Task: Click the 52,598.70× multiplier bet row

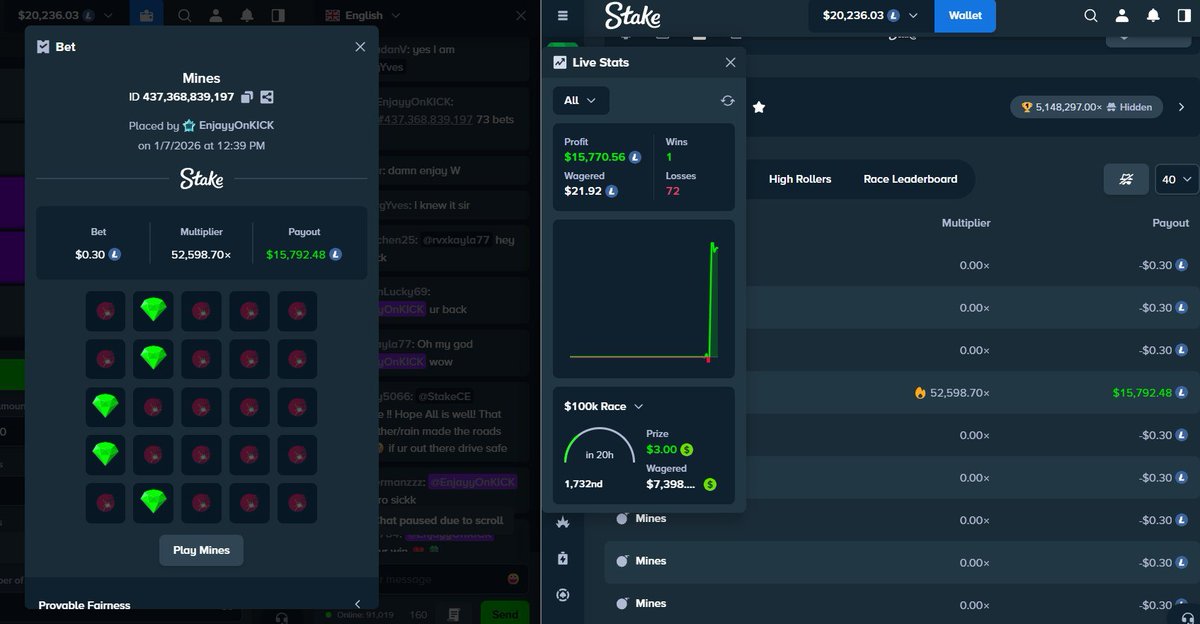Action: [x=902, y=393]
